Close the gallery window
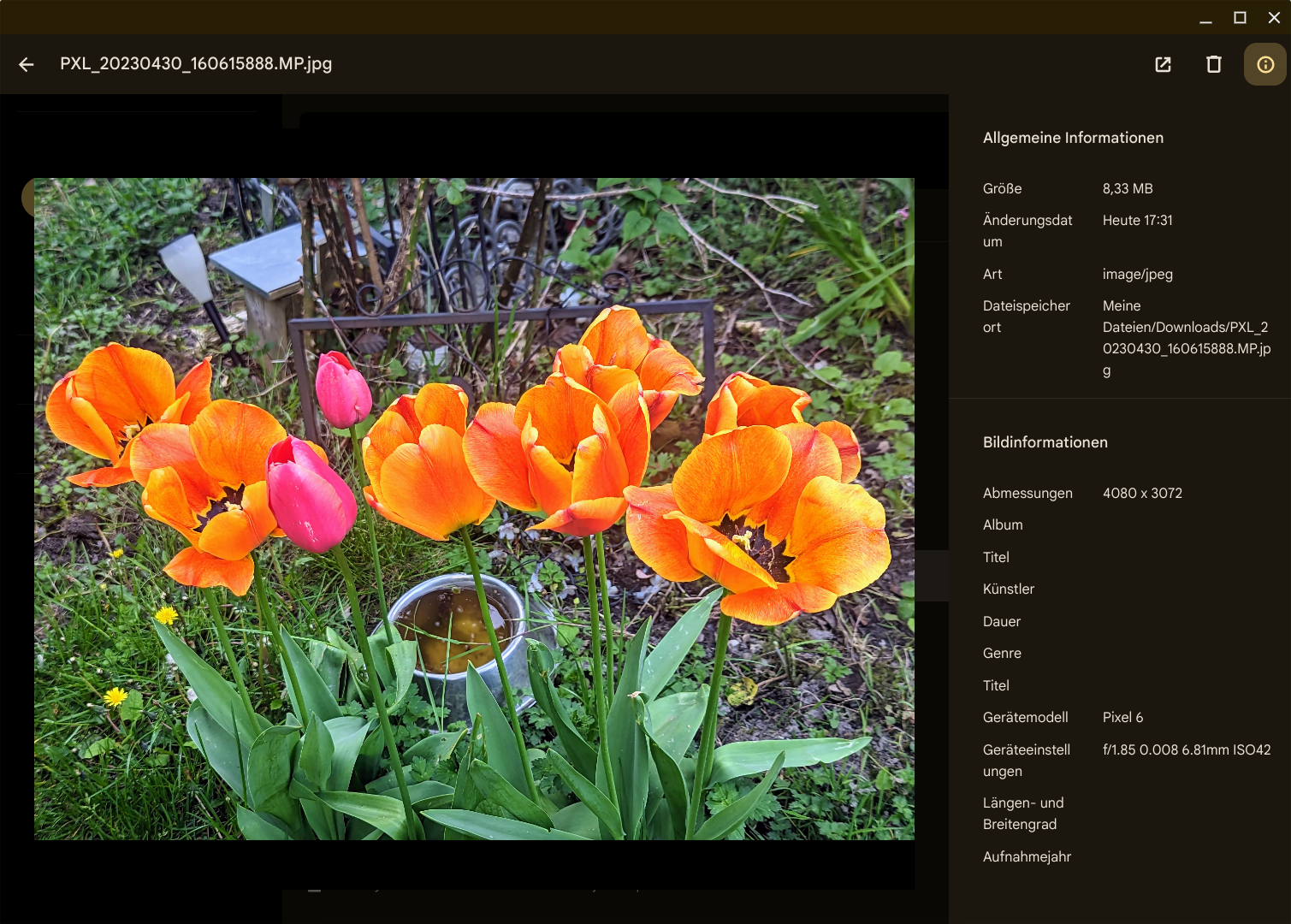The height and width of the screenshot is (924, 1291). coord(1274,18)
